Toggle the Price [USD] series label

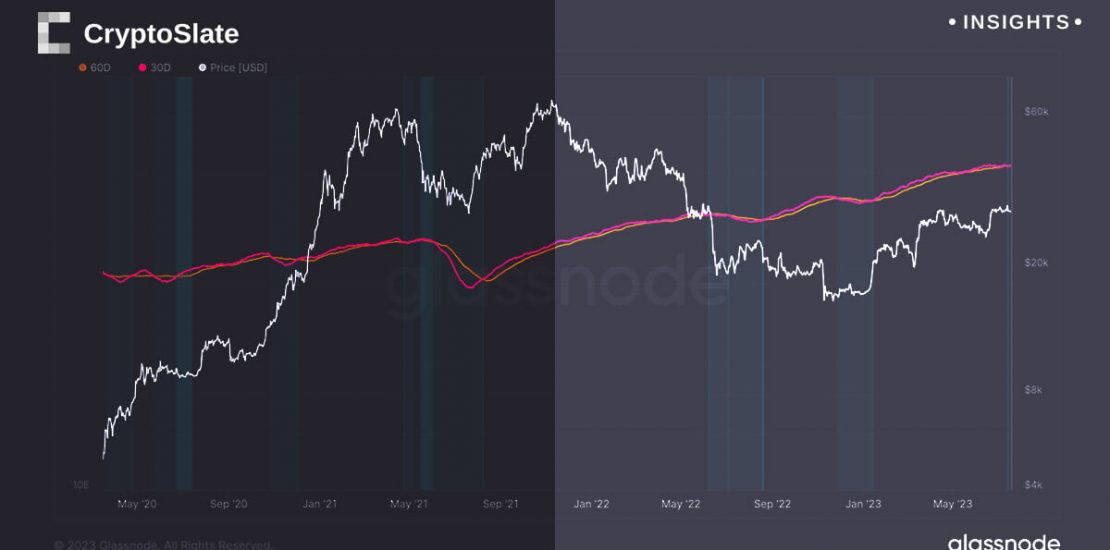tap(239, 68)
